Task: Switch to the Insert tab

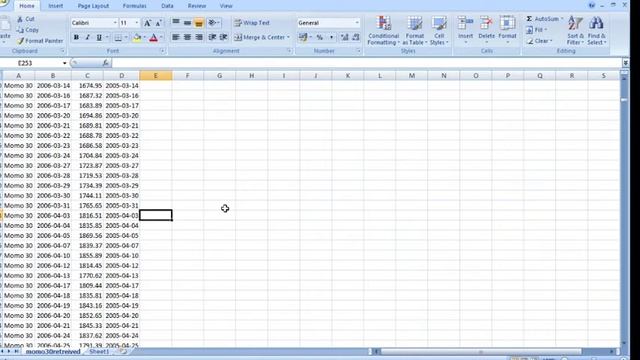Action: pos(56,6)
